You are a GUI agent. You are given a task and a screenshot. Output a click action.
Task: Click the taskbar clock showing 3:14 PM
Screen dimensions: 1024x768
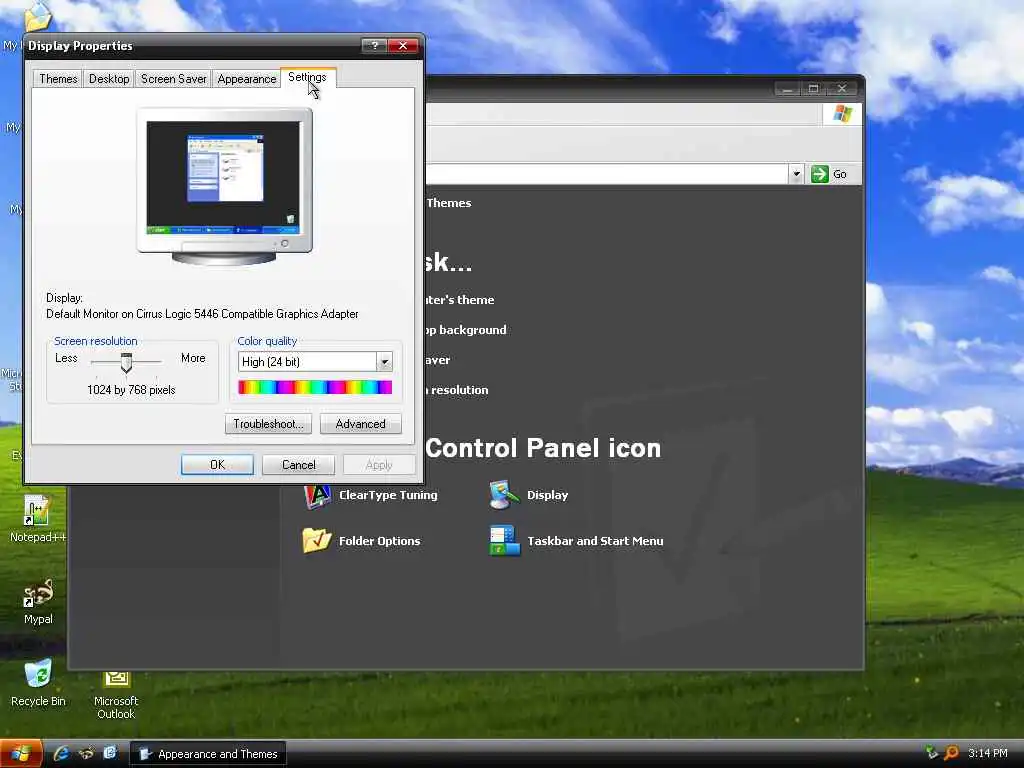click(987, 753)
